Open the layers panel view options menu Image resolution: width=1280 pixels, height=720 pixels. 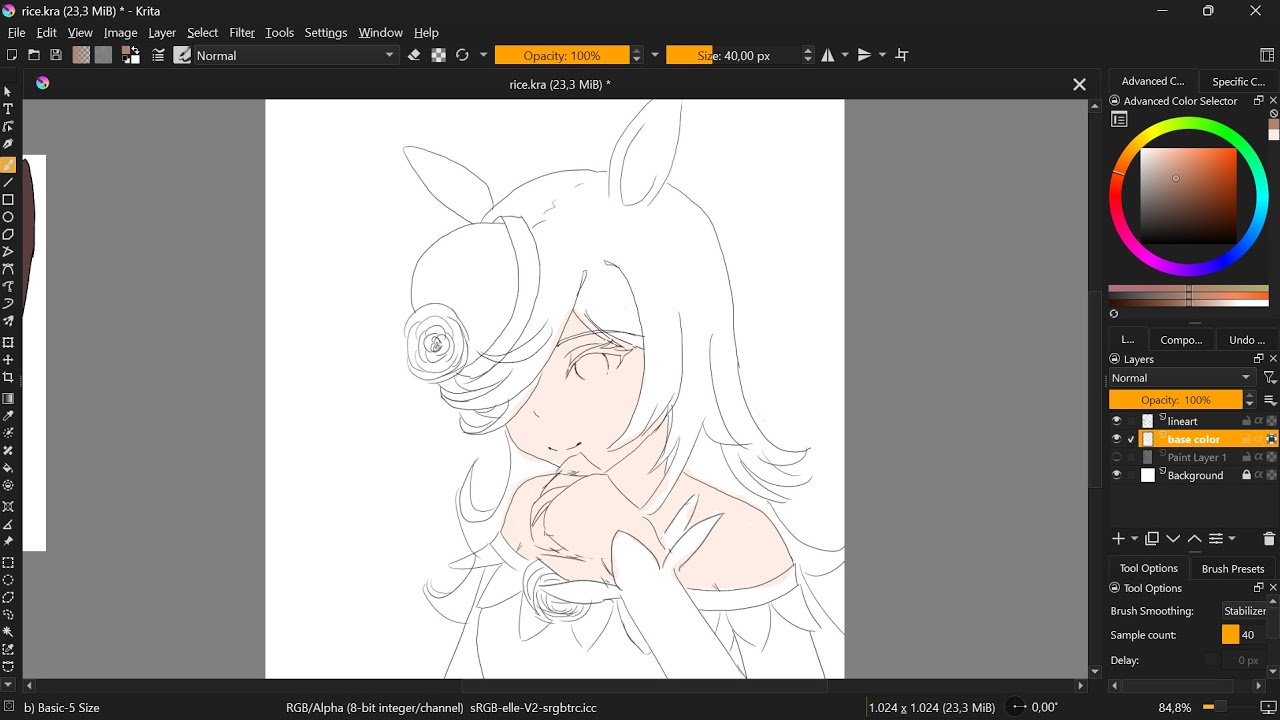click(x=1270, y=400)
